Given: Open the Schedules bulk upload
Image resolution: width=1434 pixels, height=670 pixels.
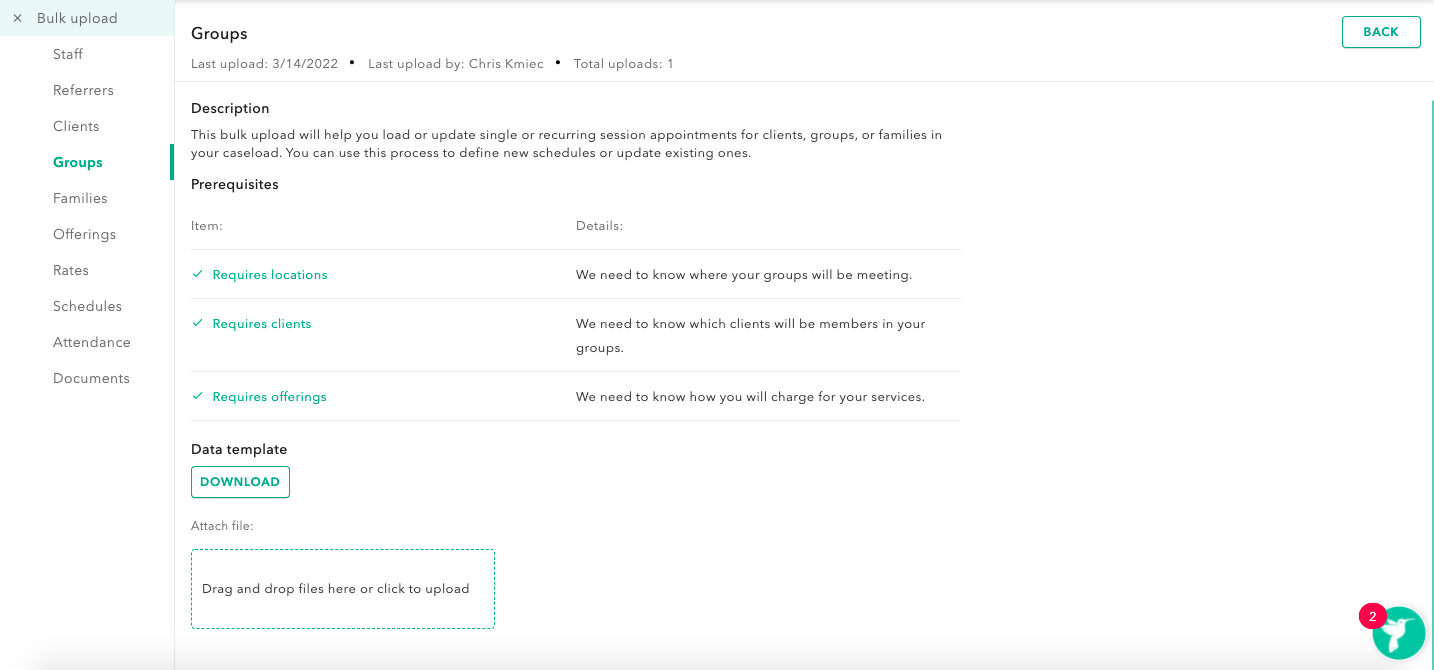Looking at the screenshot, I should pos(87,306).
